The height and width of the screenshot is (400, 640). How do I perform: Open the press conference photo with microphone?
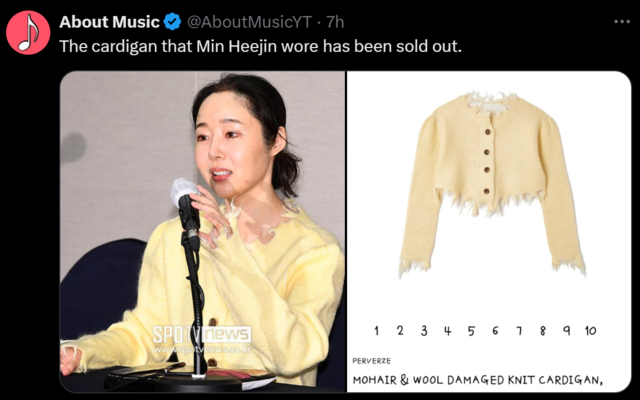coord(202,231)
